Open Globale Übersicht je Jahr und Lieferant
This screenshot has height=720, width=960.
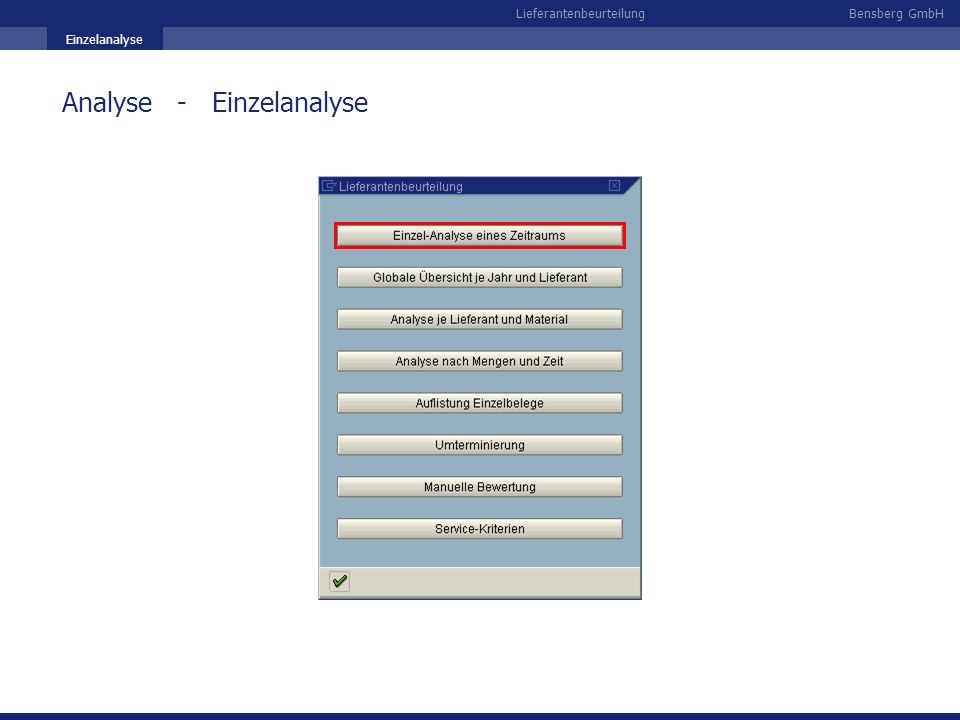pyautogui.click(x=479, y=277)
